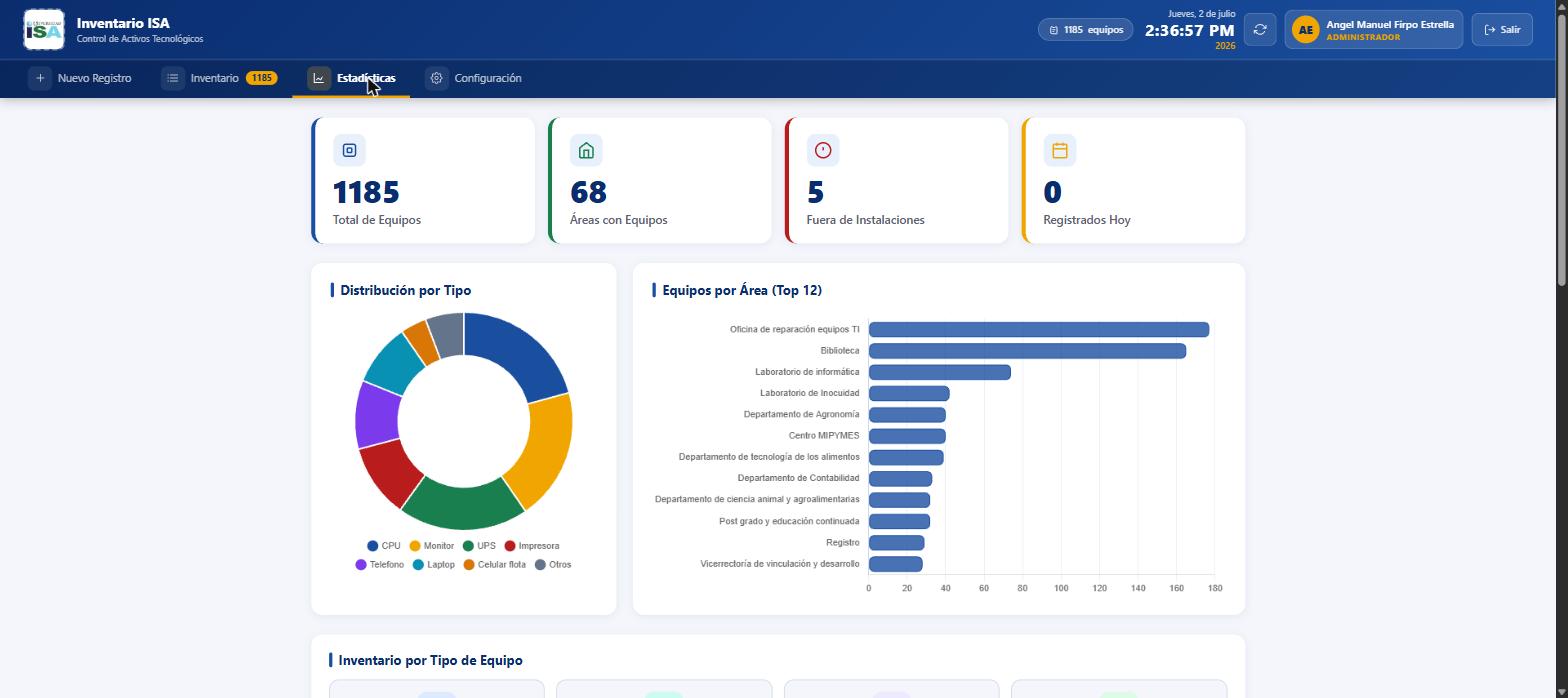The width and height of the screenshot is (1568, 698).
Task: Click the calendar icon on Registrados Hoy card
Action: [x=1060, y=150]
